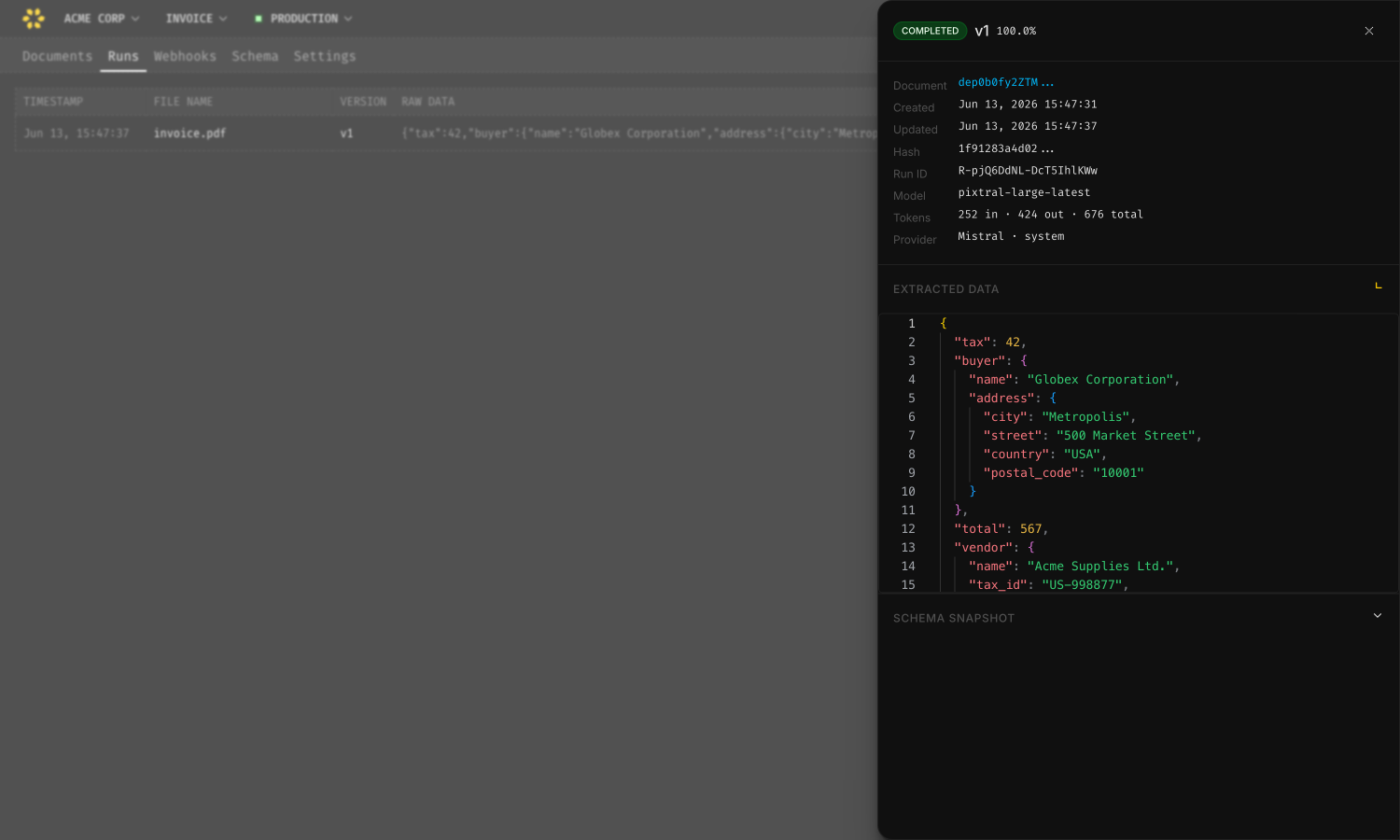Click the hash value 1f91283a4d02

[1006, 148]
